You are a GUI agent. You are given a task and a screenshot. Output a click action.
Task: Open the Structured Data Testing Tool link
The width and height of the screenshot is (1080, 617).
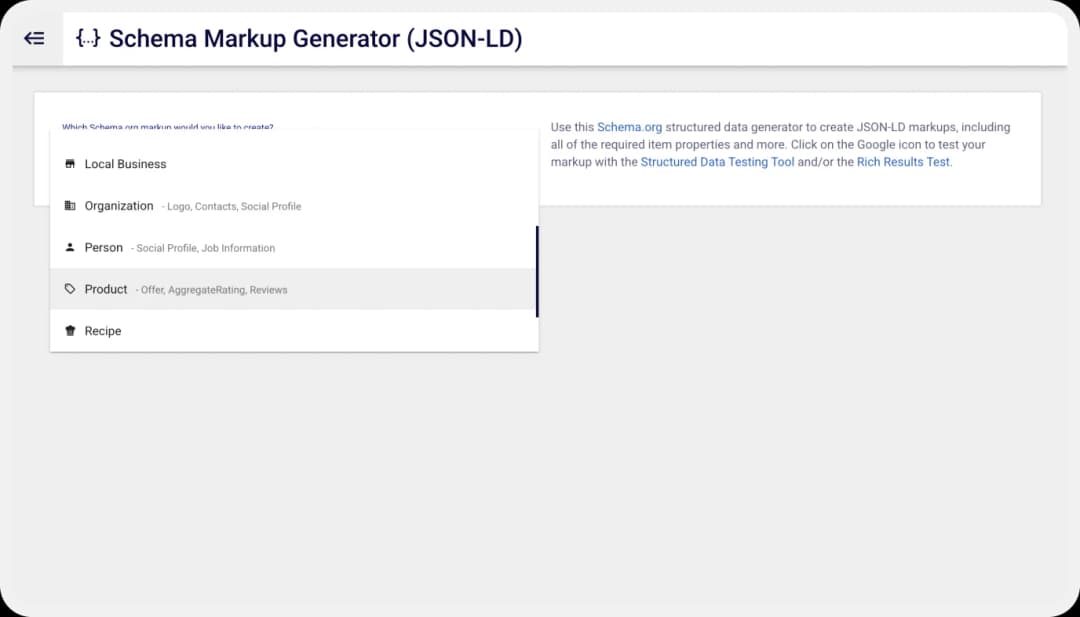tap(717, 162)
